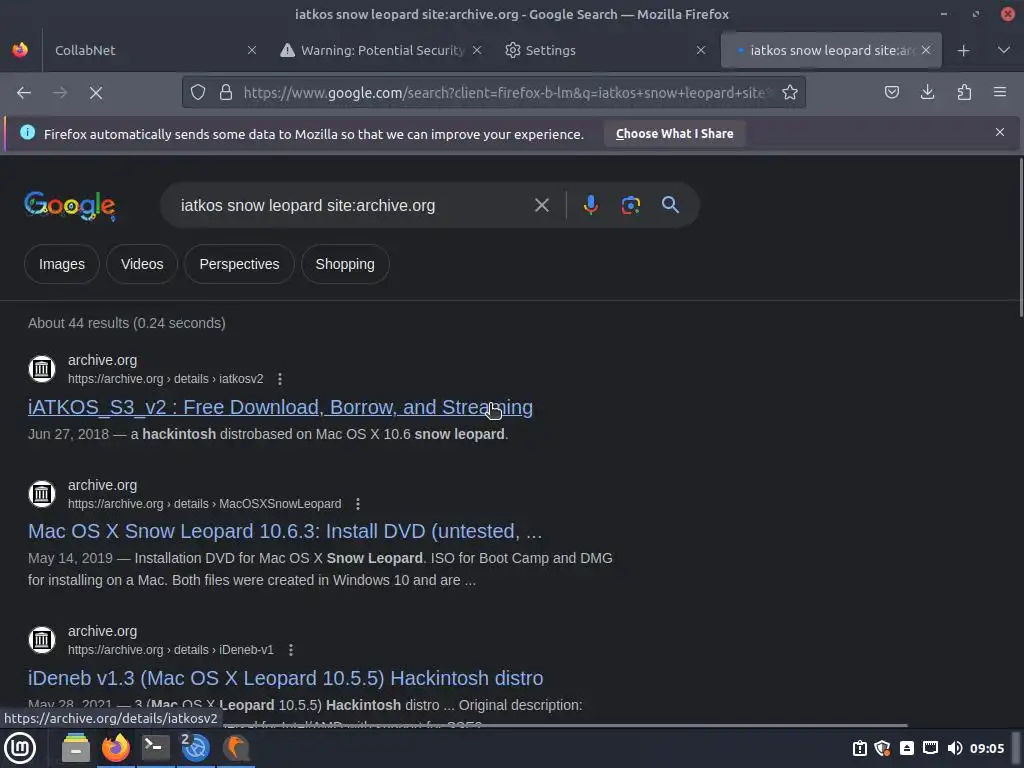Clear the Google search box
This screenshot has width=1024, height=768.
541,205
